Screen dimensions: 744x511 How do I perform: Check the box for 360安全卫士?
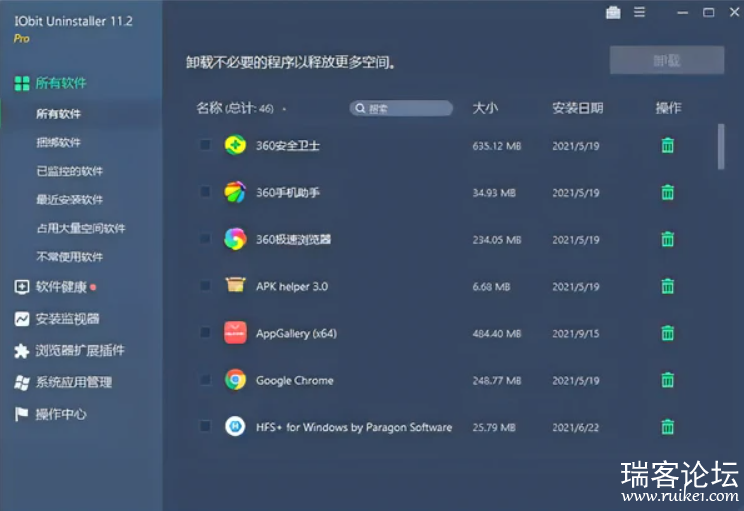point(205,144)
